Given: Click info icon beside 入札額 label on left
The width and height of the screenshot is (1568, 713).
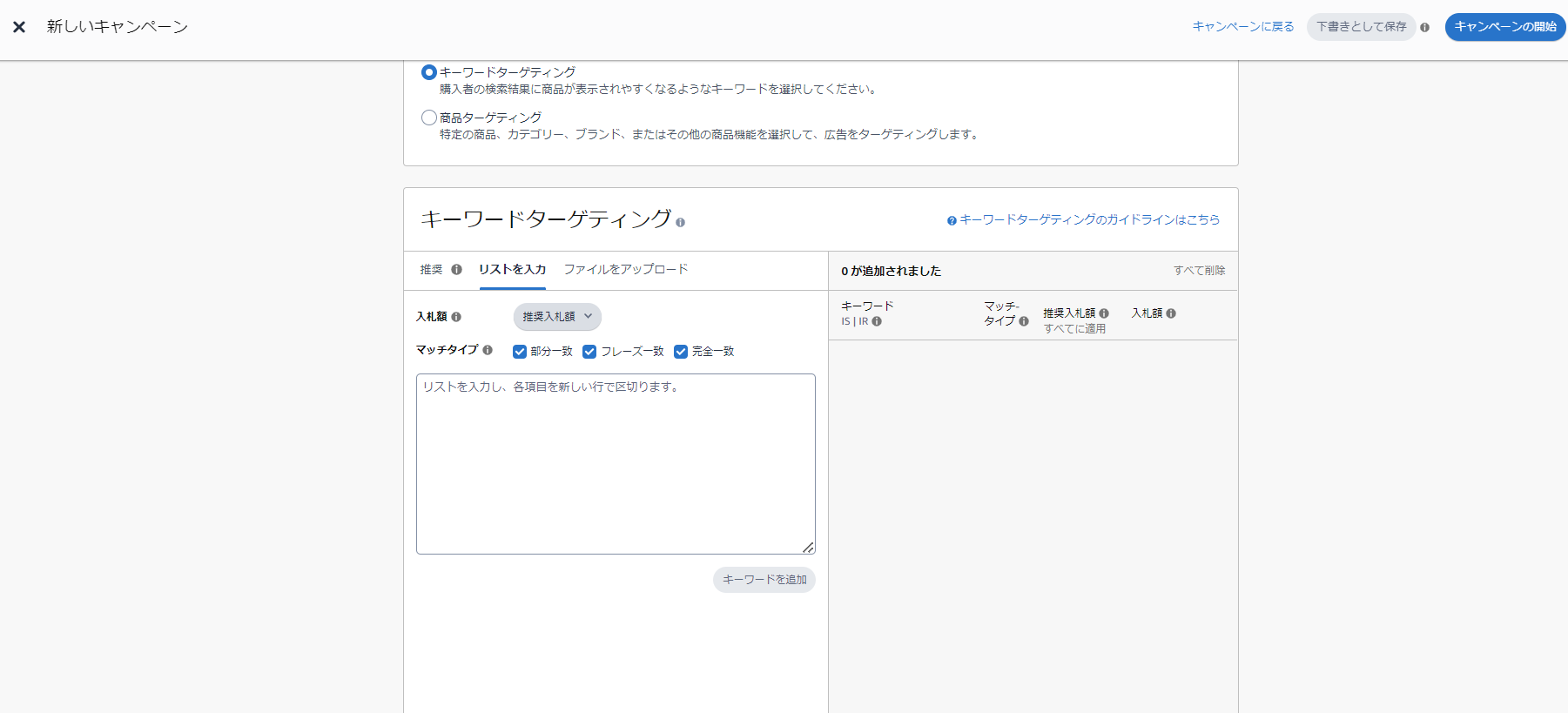Looking at the screenshot, I should tap(456, 317).
